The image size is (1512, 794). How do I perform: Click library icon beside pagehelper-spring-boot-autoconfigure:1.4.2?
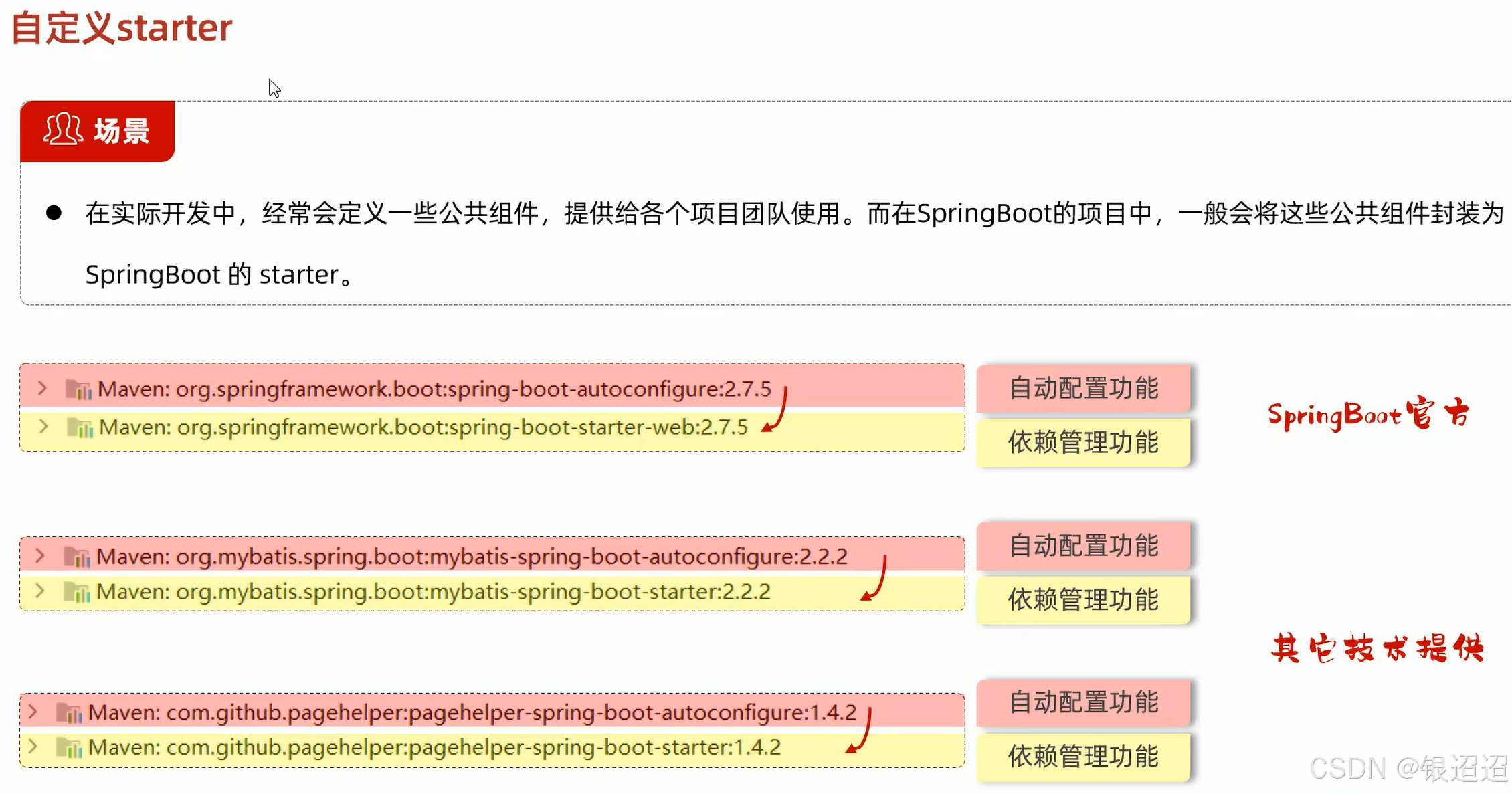[69, 713]
